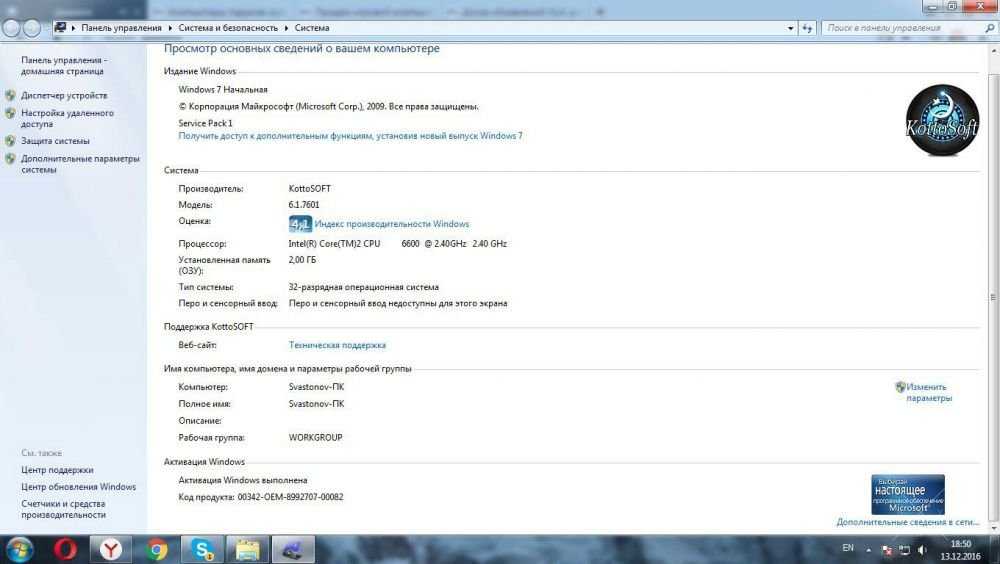The image size is (1000, 564).
Task: Click shield icon beside Настройка удаленного доступа
Action: pos(10,113)
